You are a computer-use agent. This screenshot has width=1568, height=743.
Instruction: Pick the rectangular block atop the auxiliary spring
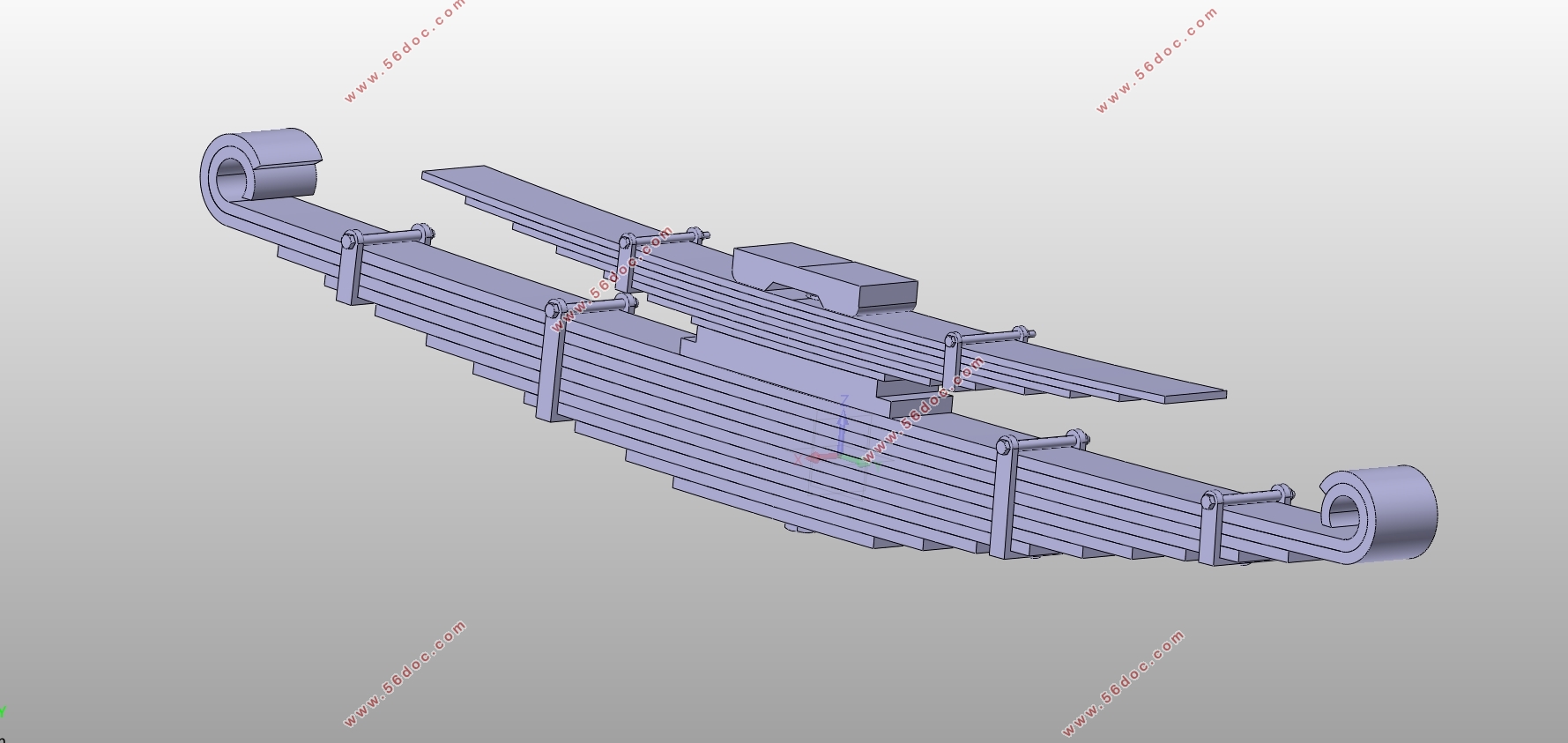tap(825, 278)
